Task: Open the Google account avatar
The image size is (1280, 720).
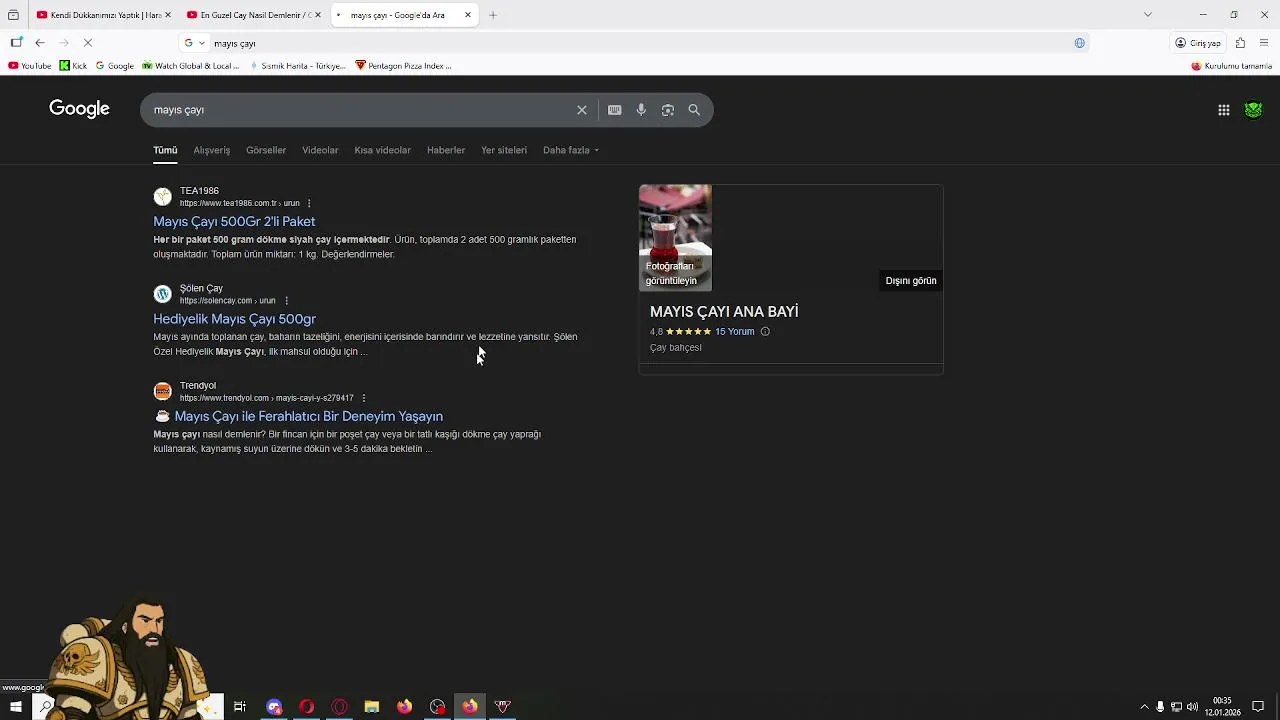Action: click(x=1253, y=110)
